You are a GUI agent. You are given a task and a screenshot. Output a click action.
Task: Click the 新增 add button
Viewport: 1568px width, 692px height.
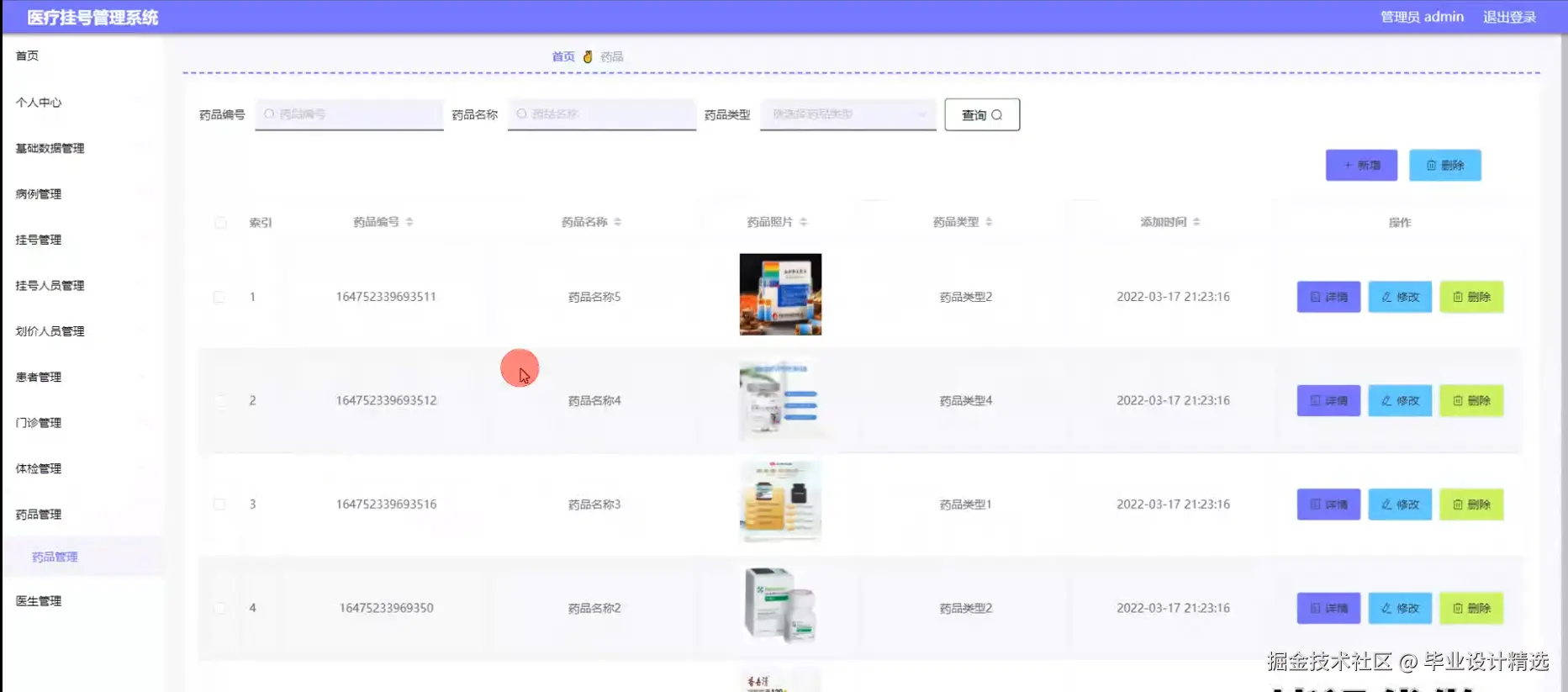coord(1361,166)
